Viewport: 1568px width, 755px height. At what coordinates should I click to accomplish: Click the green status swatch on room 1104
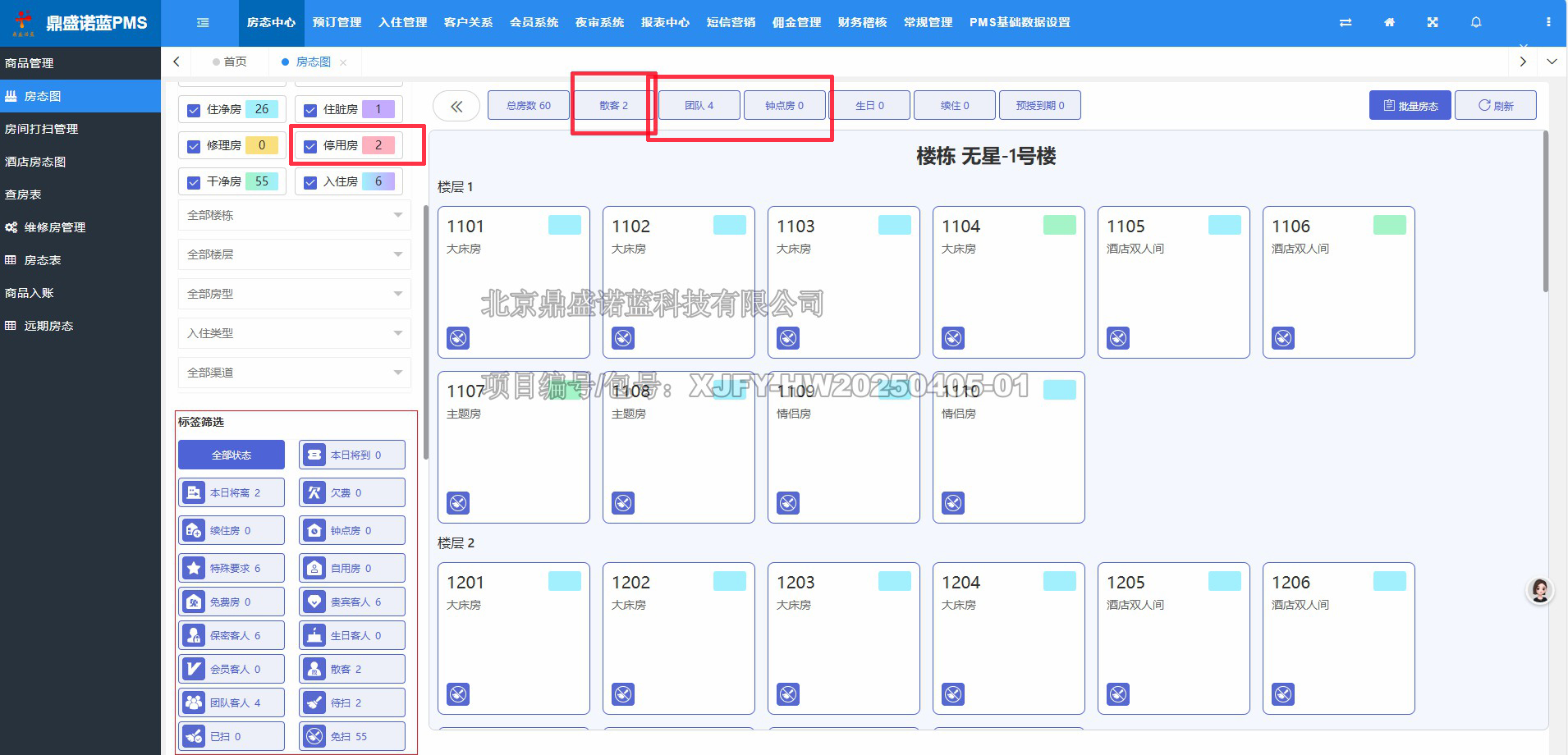point(1059,225)
